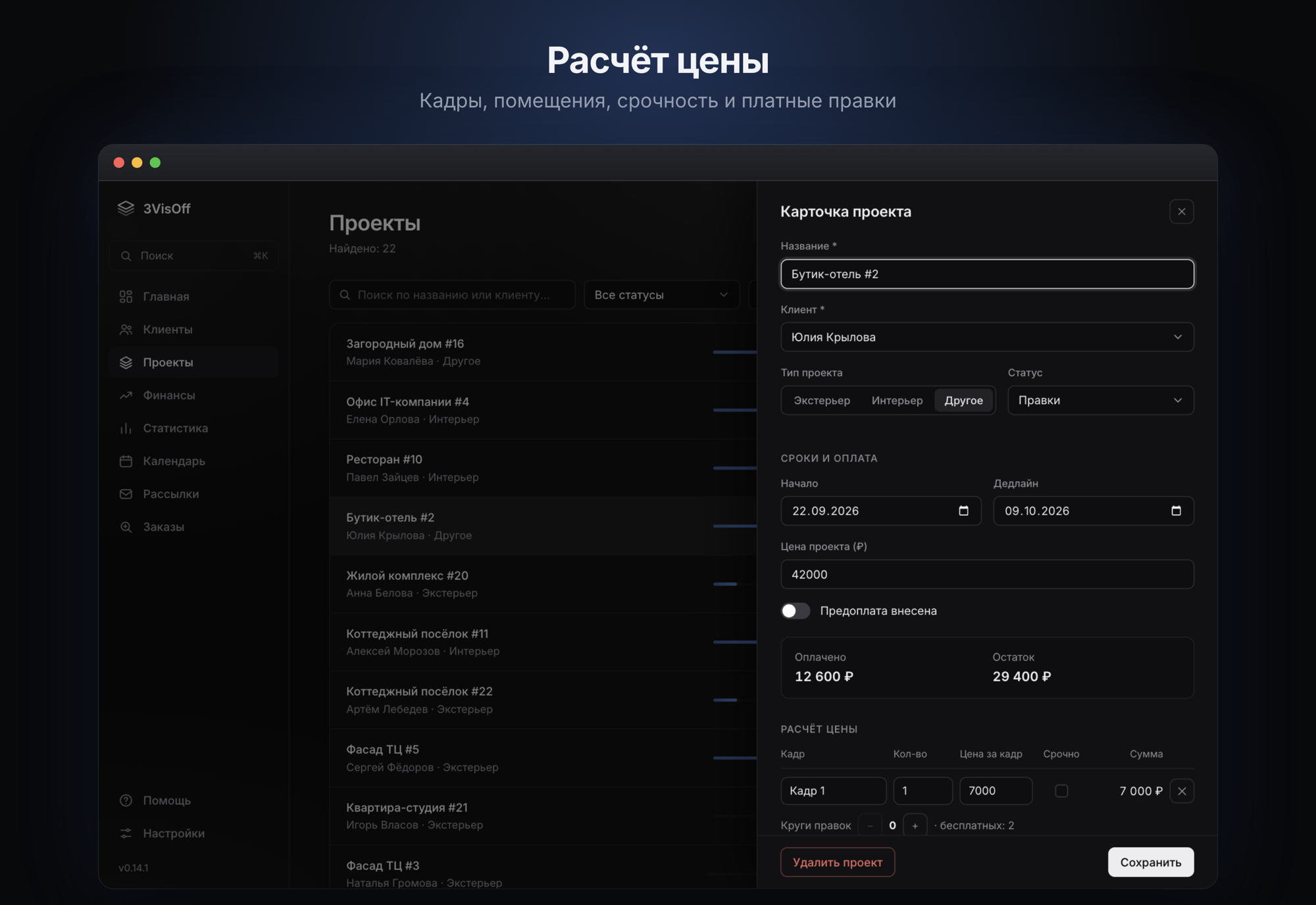Click the version label v0.14.1
This screenshot has height=905, width=1316.
pos(134,868)
